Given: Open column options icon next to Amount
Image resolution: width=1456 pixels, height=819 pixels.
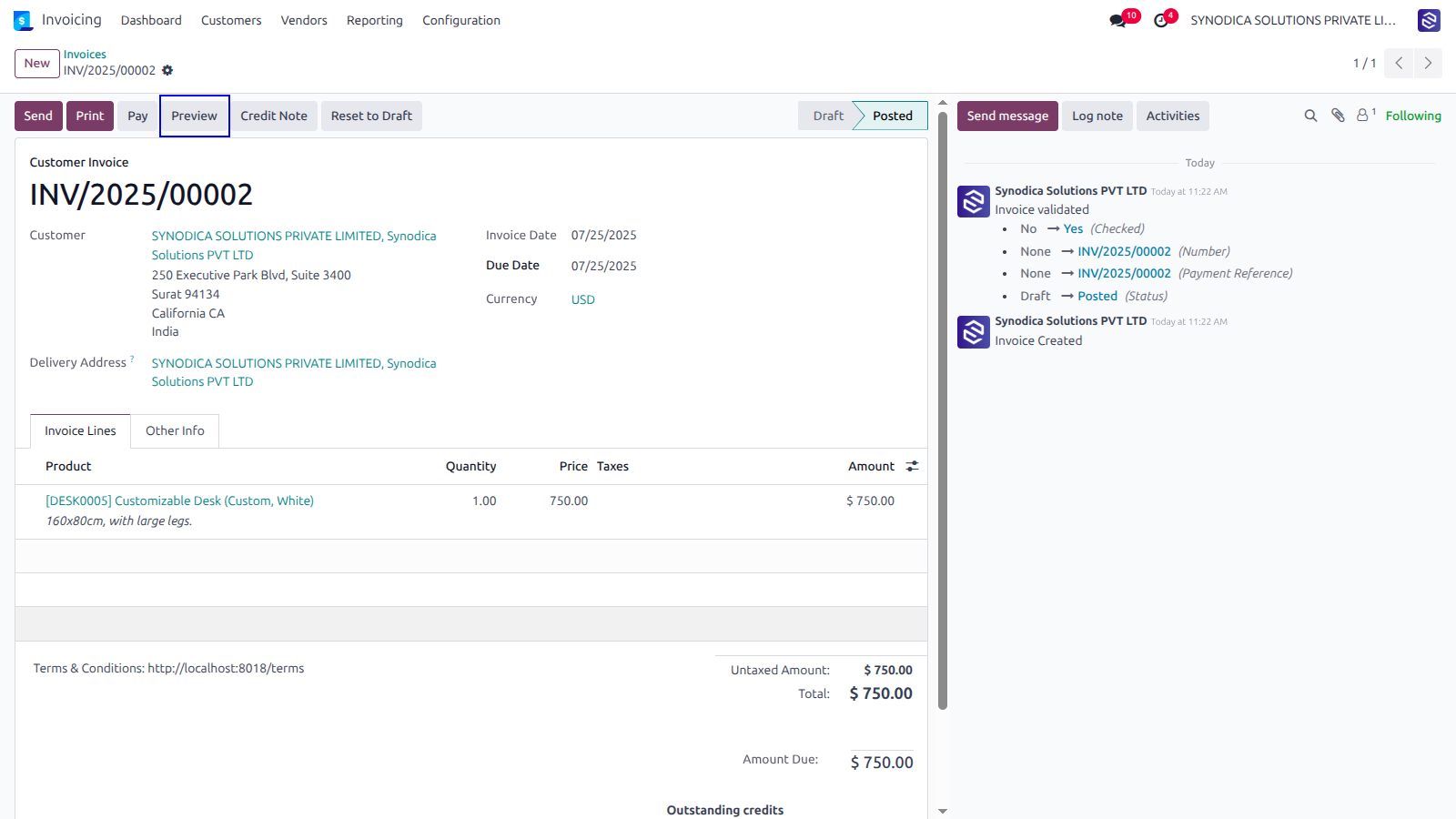Looking at the screenshot, I should click(x=912, y=466).
